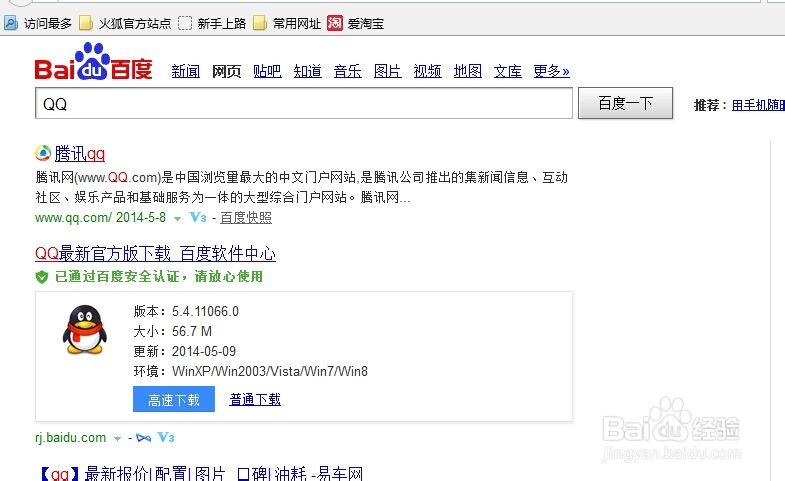
Task: Click the blue fish icon beside rj.baidu.com
Action: [x=144, y=438]
